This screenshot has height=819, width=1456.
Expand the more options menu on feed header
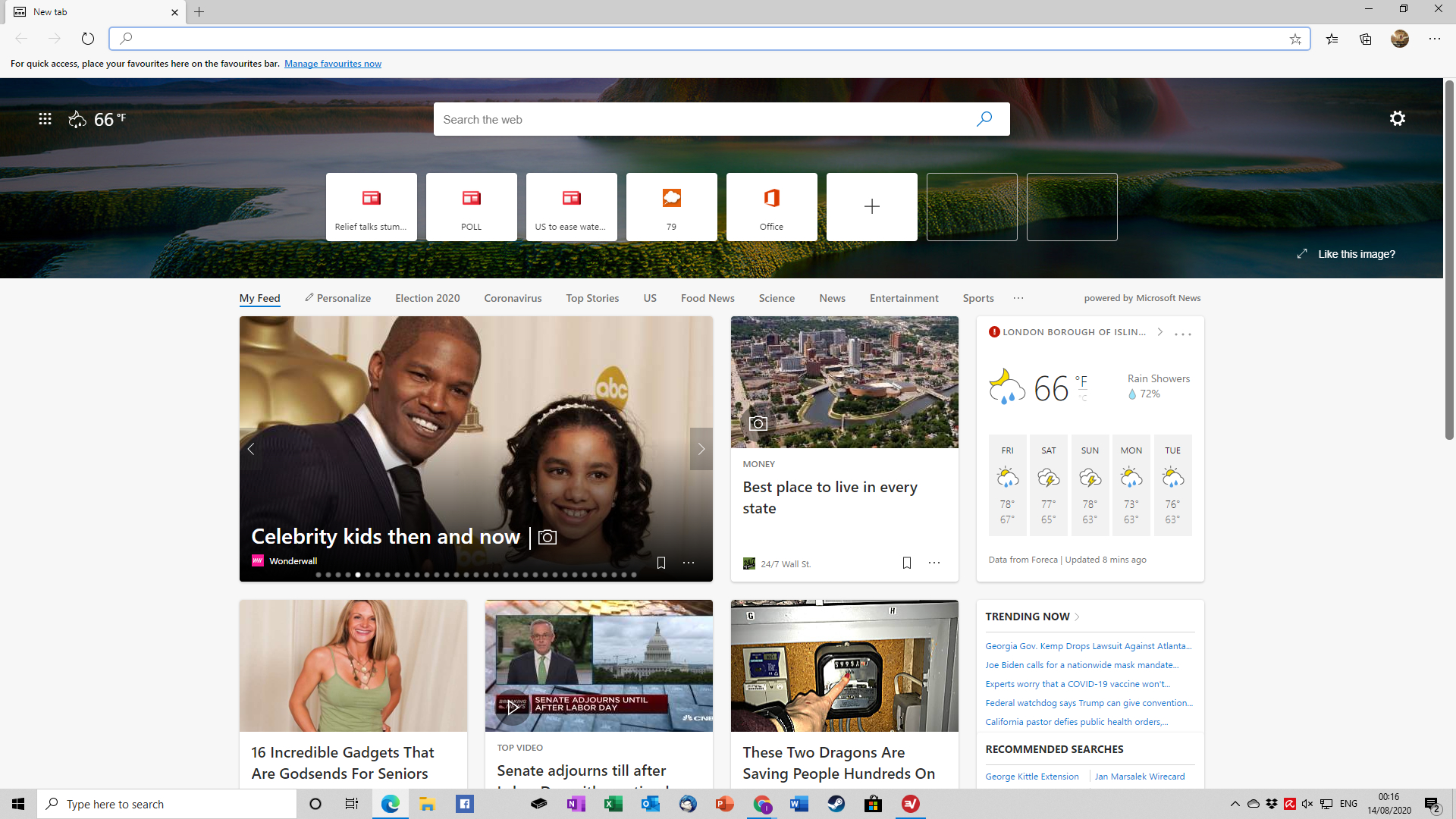pyautogui.click(x=1019, y=297)
